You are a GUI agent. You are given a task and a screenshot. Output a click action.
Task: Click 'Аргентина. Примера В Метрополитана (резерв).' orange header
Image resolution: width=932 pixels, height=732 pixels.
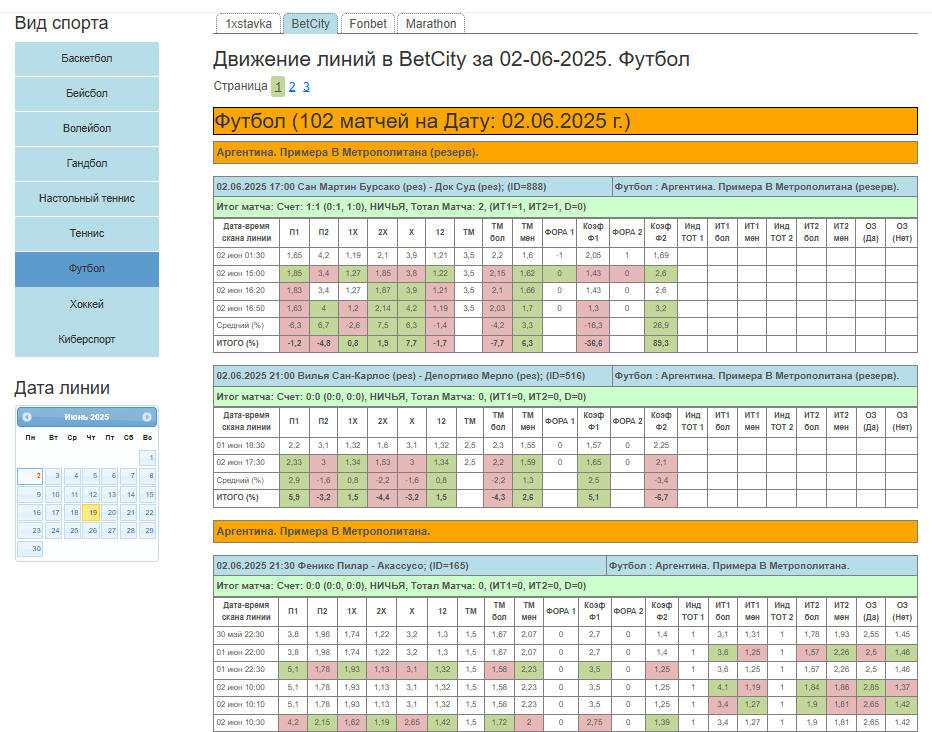click(565, 153)
